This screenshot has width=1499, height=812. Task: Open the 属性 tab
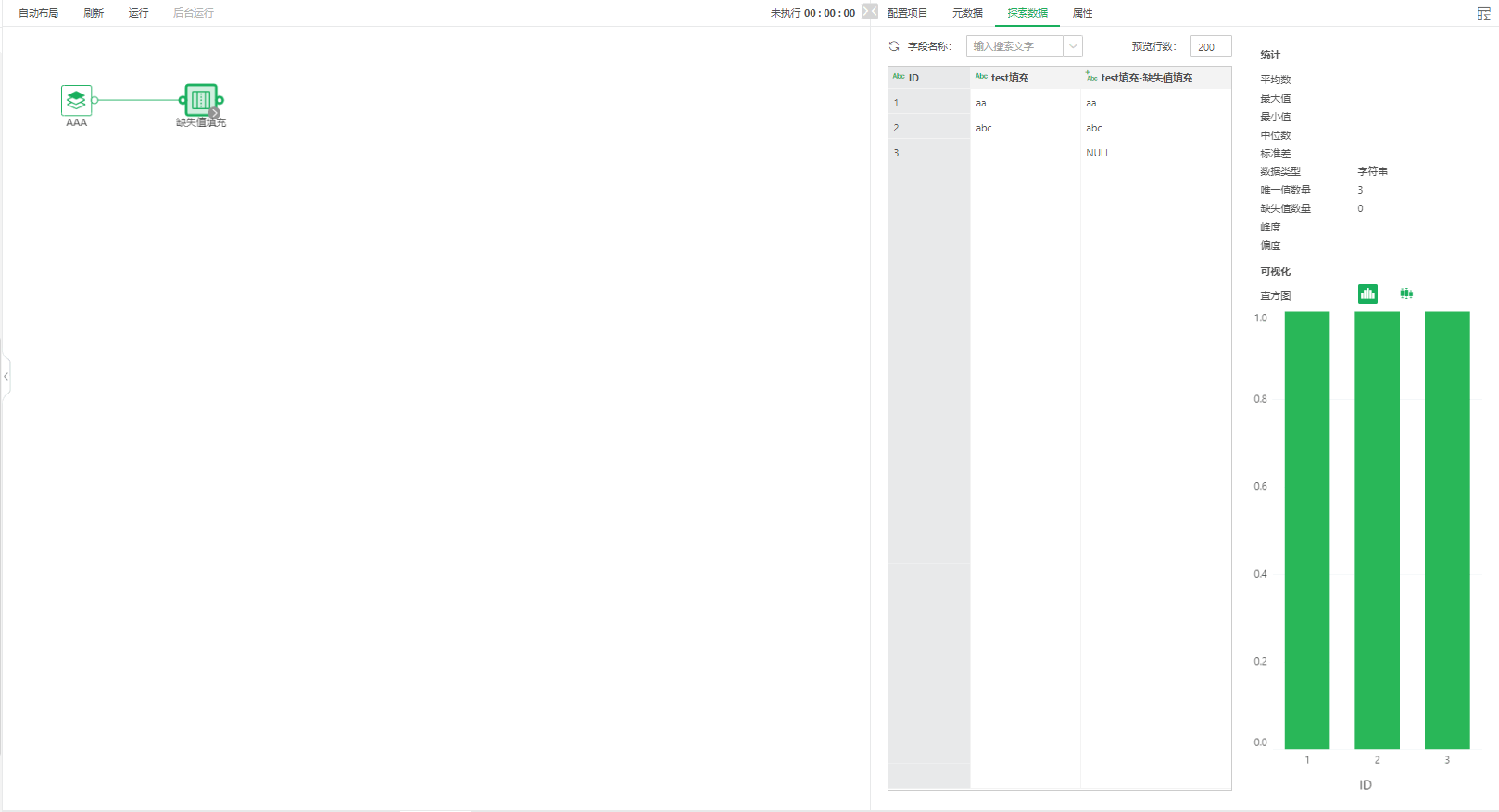click(x=1082, y=13)
